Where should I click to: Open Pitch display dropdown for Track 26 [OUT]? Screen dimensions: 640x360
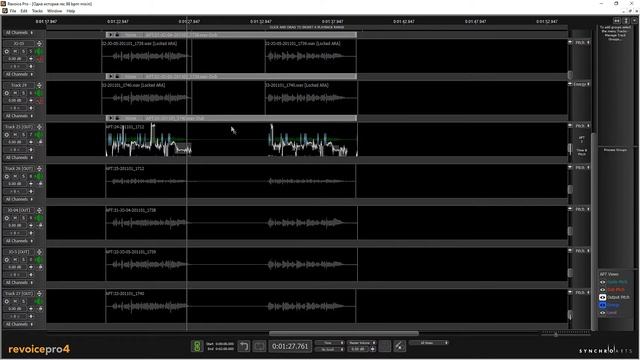582,167
